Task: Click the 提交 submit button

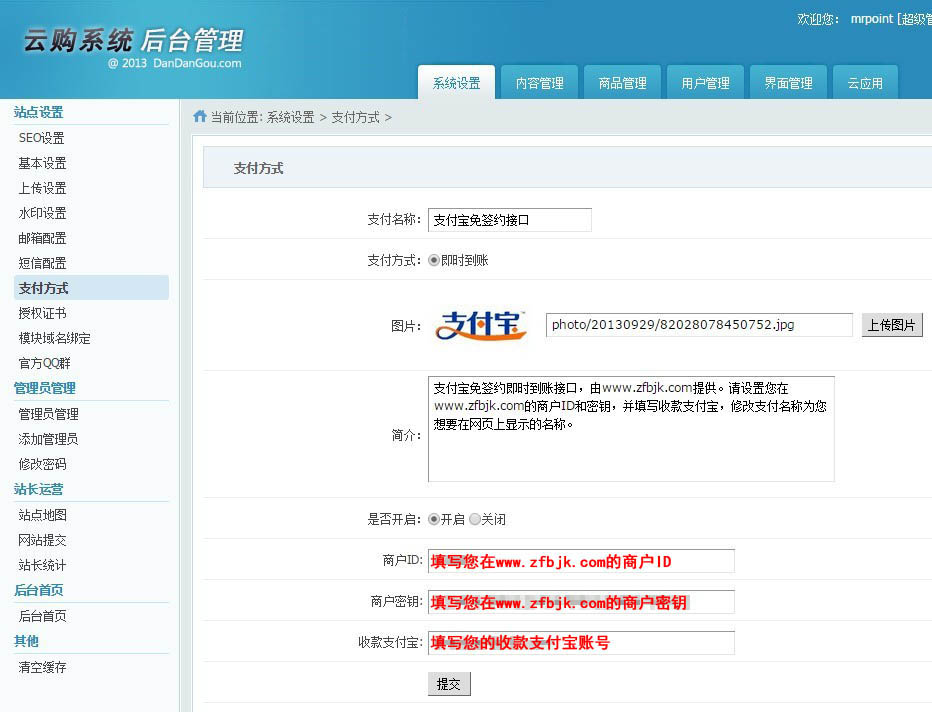Action: pos(449,684)
